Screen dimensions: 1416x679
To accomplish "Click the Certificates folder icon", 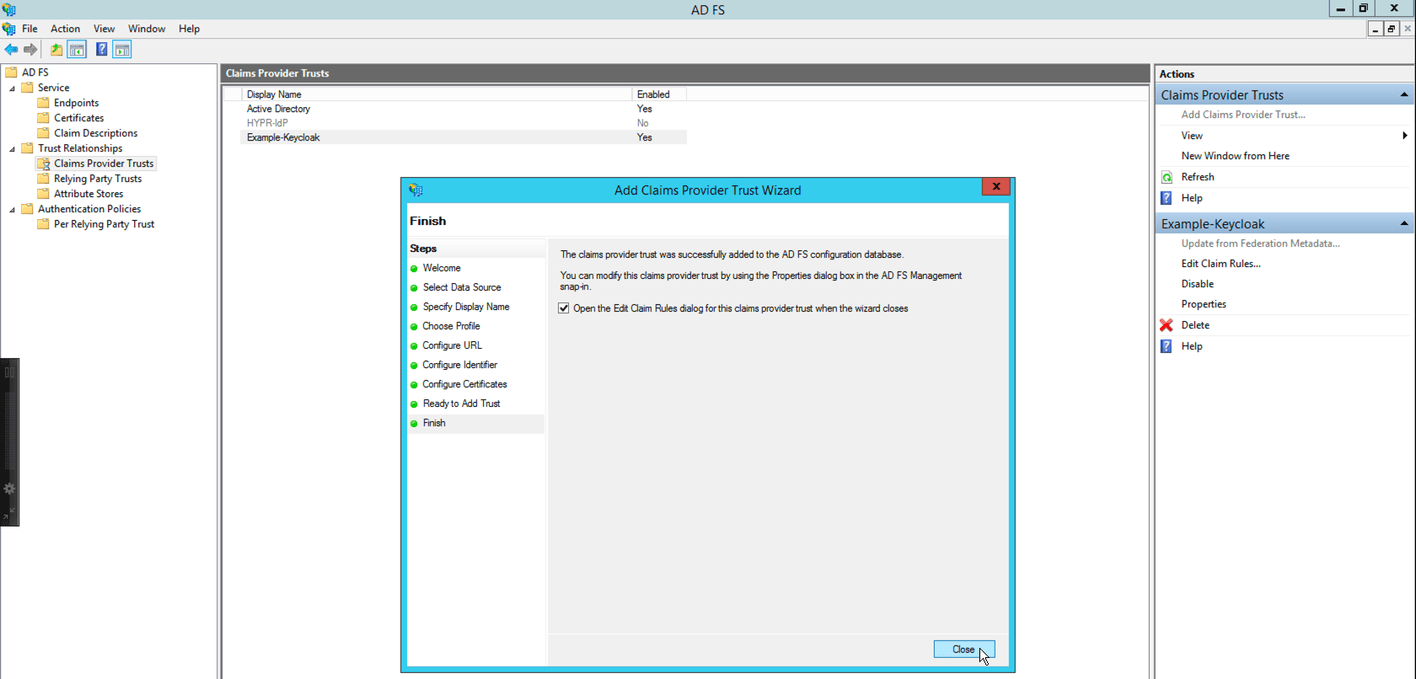I will coord(43,118).
